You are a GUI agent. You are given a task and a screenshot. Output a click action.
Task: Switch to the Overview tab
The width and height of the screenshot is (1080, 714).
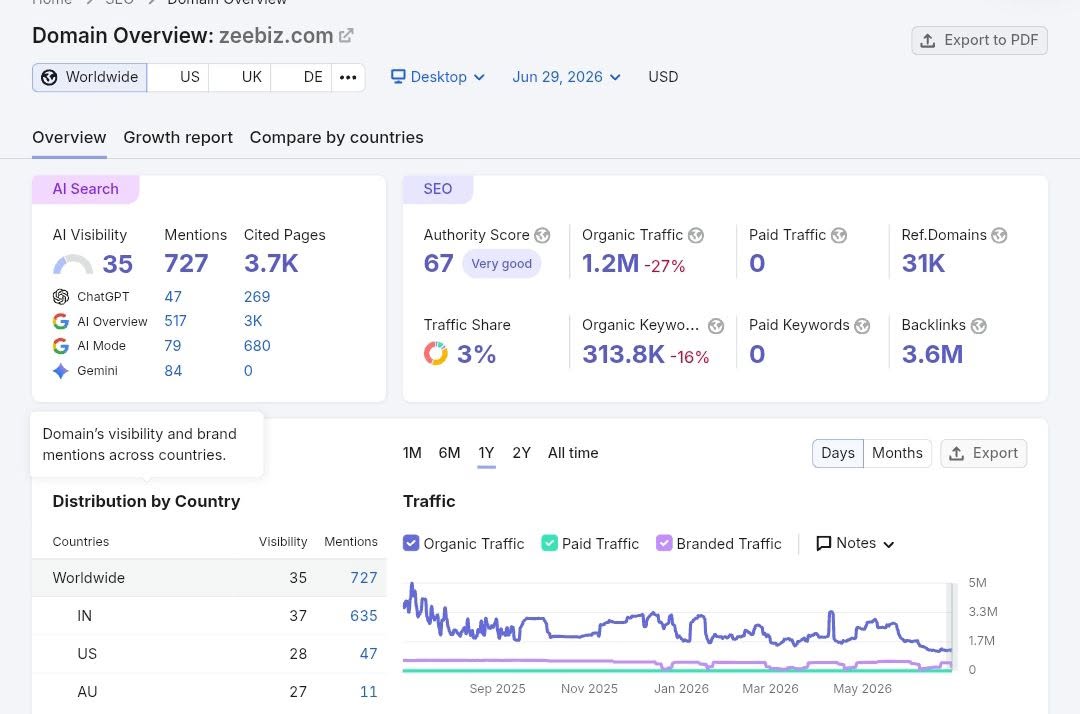tap(69, 138)
